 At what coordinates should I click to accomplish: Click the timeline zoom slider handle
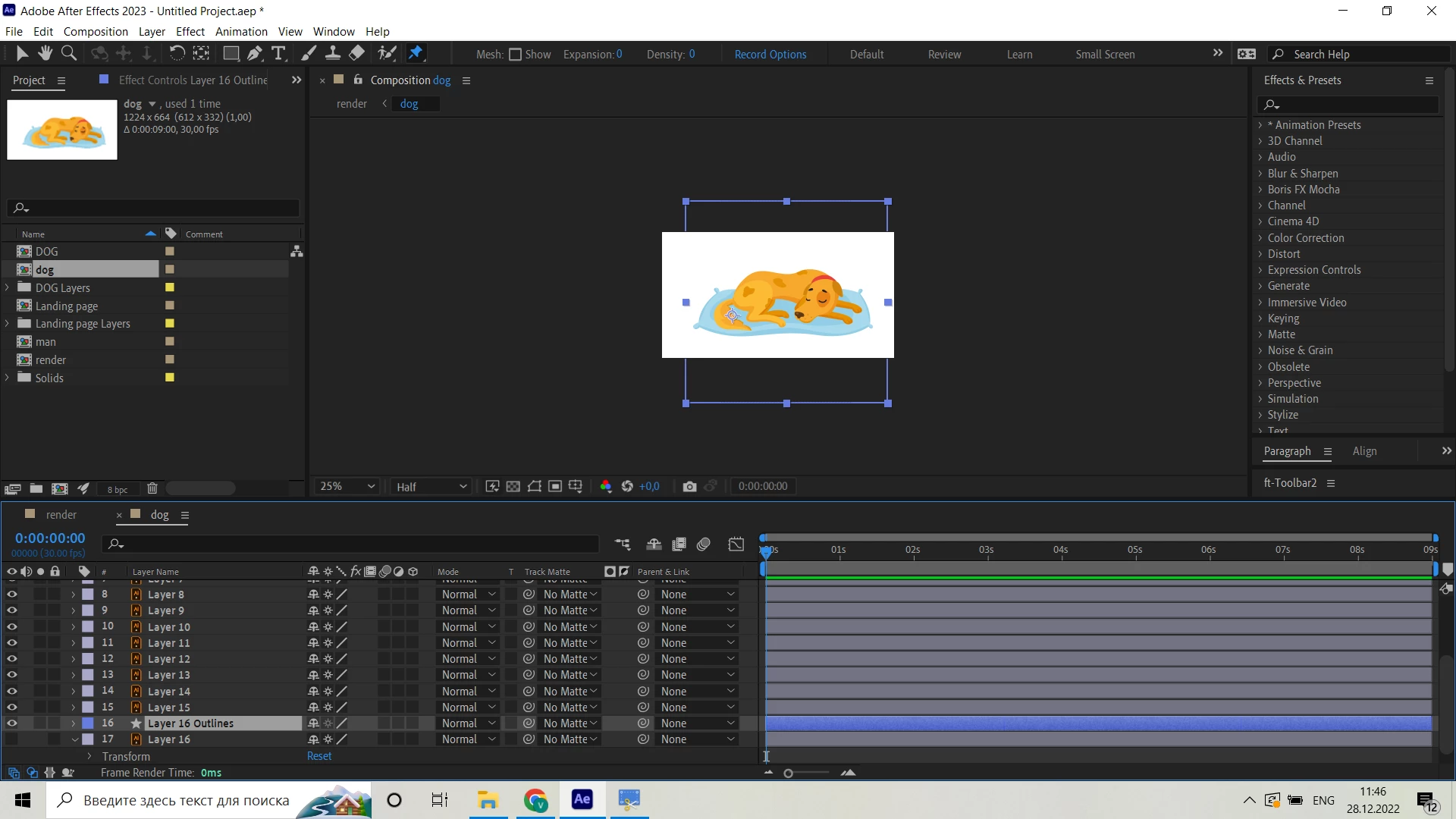789,773
